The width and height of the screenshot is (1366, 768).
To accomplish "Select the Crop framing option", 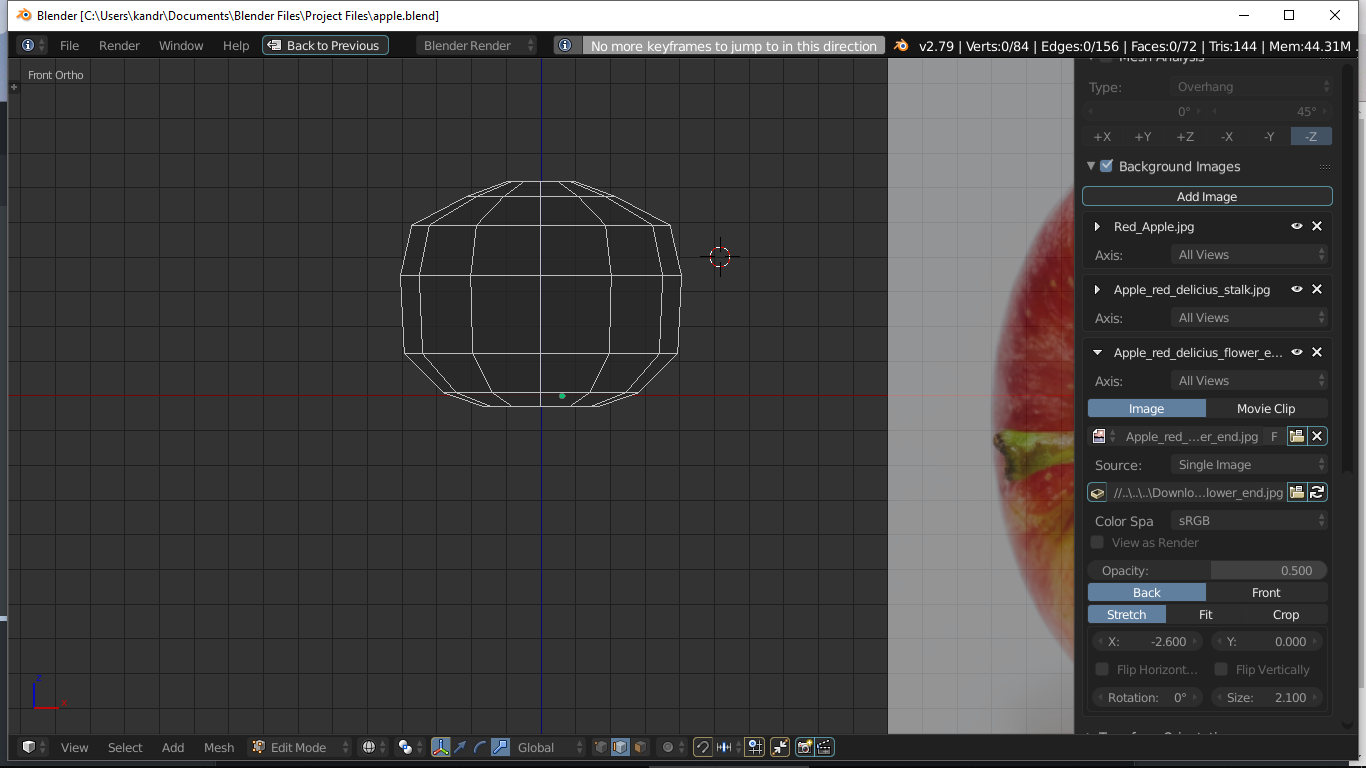I will click(x=1286, y=614).
